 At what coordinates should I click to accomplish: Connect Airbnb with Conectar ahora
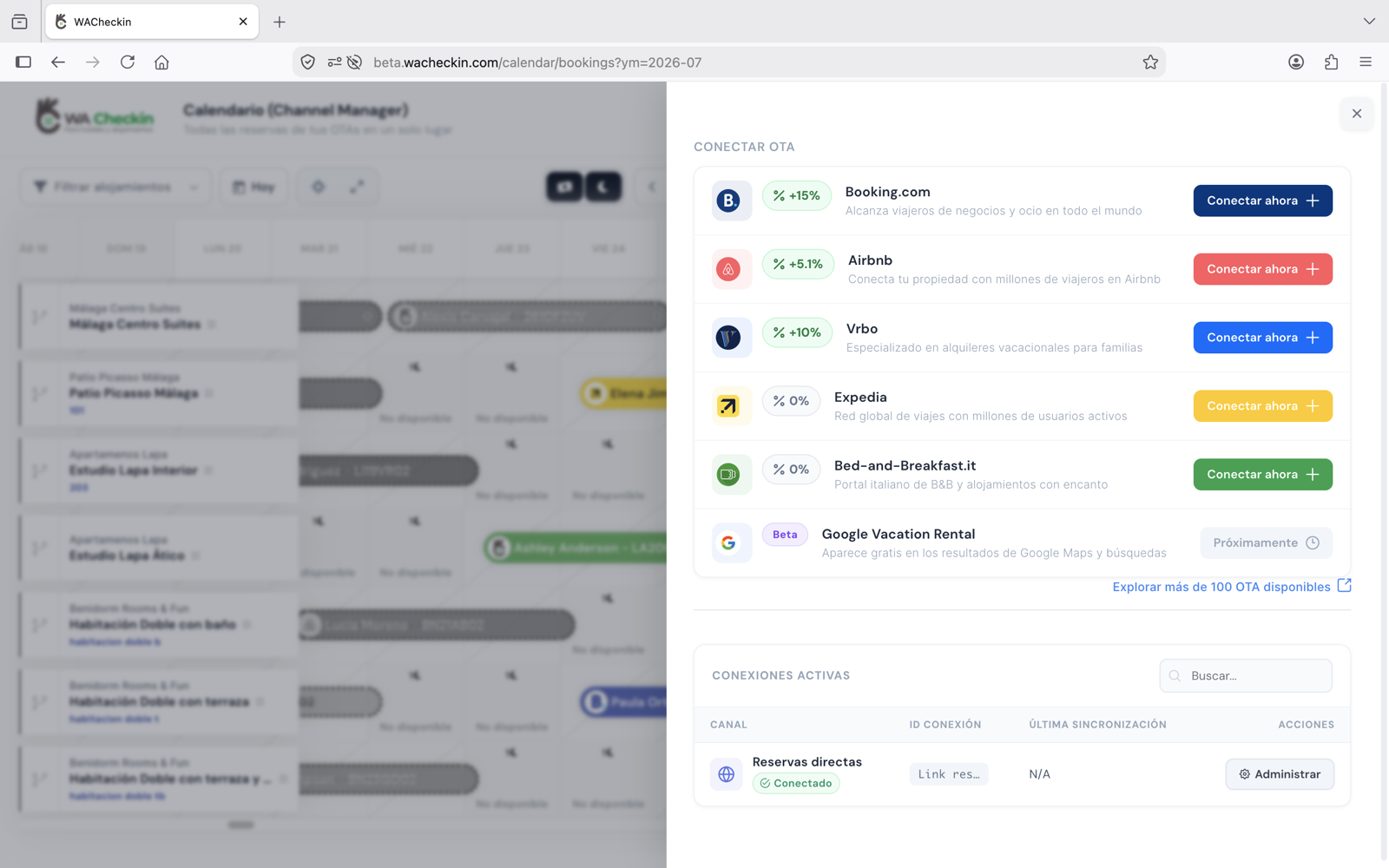click(1262, 269)
